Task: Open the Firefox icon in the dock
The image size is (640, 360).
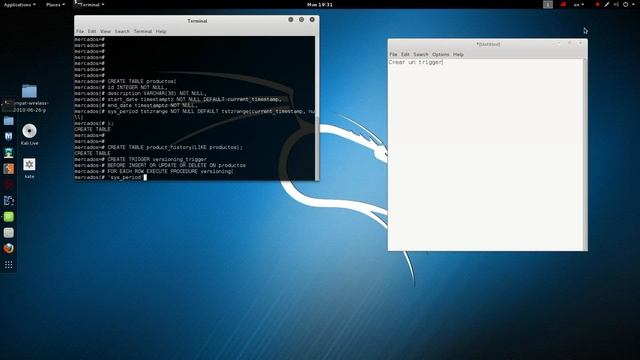Action: pyautogui.click(x=9, y=248)
